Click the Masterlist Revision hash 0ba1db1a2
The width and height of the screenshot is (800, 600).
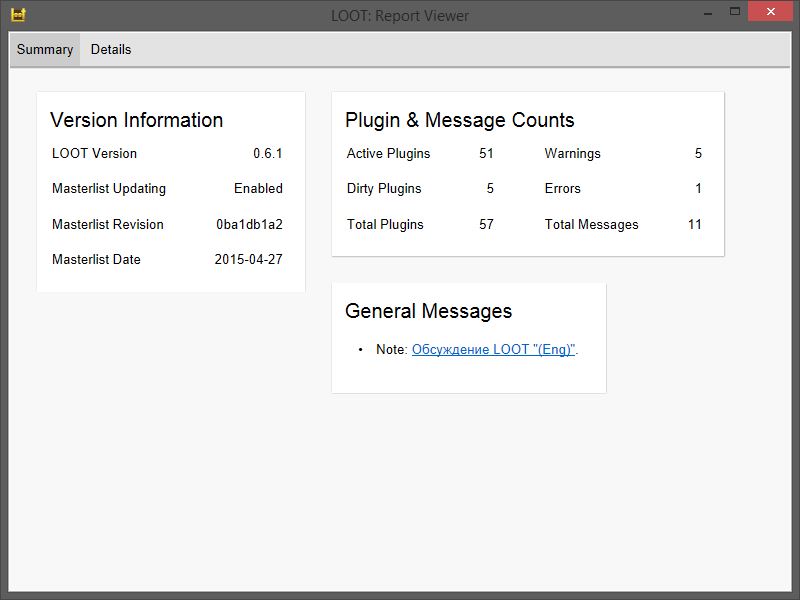tap(249, 225)
